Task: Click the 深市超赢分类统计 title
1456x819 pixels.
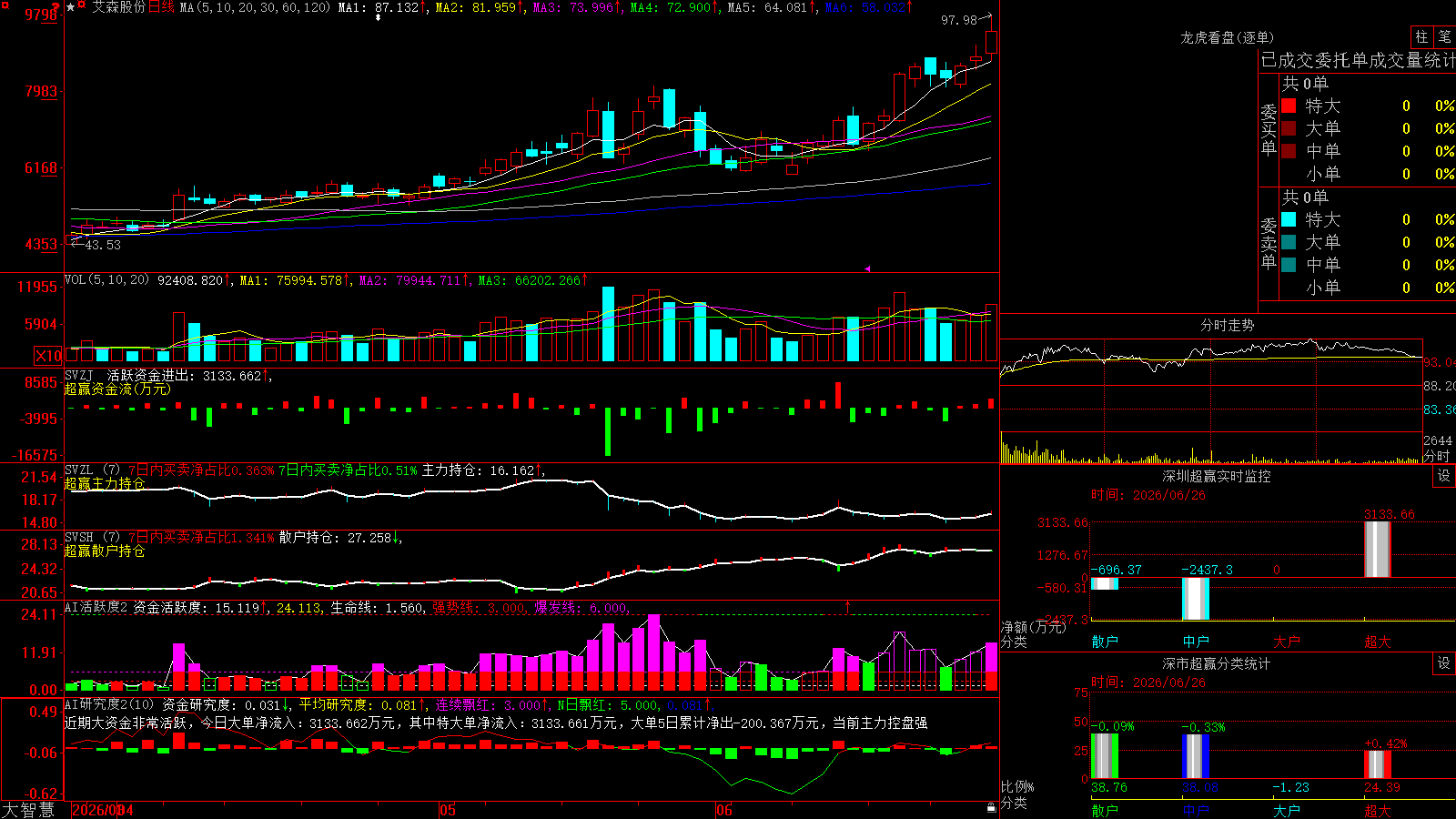Action: tap(1217, 663)
